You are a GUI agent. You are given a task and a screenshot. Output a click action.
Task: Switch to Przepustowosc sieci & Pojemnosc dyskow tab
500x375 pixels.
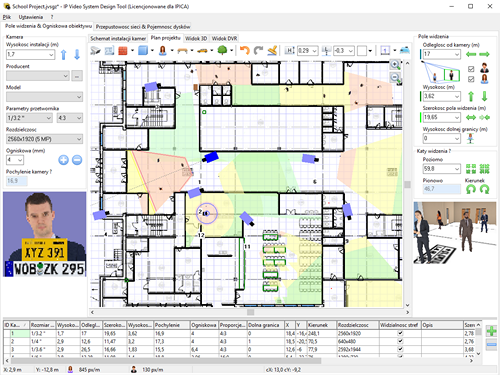[x=143, y=27]
